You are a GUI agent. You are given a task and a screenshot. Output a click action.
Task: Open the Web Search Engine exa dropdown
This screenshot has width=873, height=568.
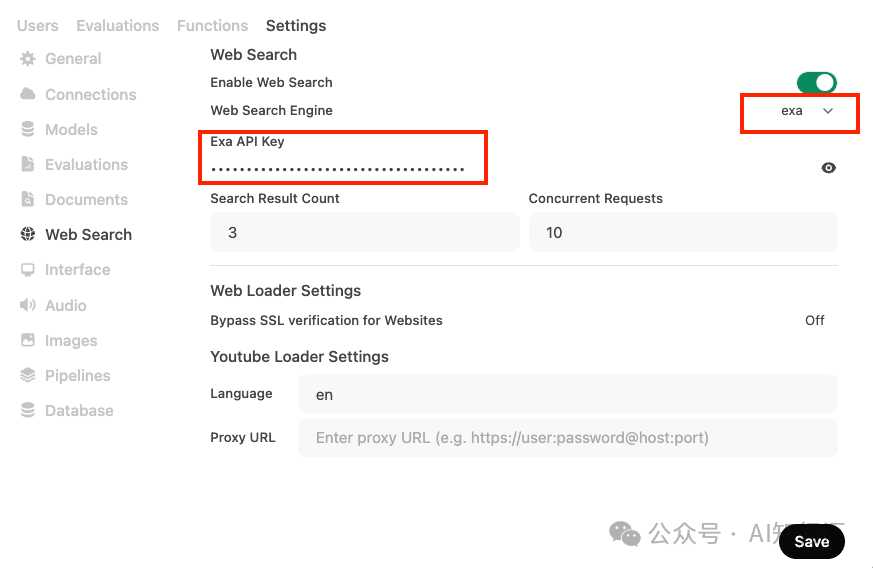(x=806, y=111)
